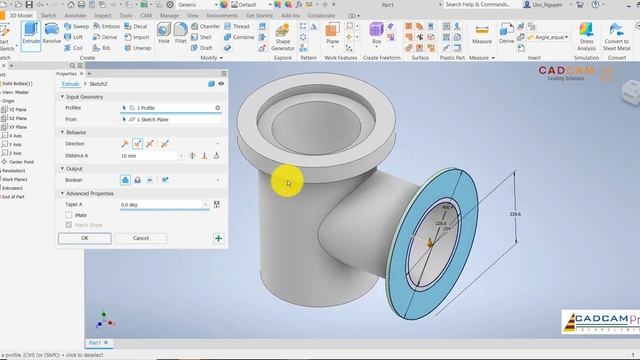Image resolution: width=640 pixels, height=360 pixels.
Task: Select the Hole tool
Action: pyautogui.click(x=164, y=33)
